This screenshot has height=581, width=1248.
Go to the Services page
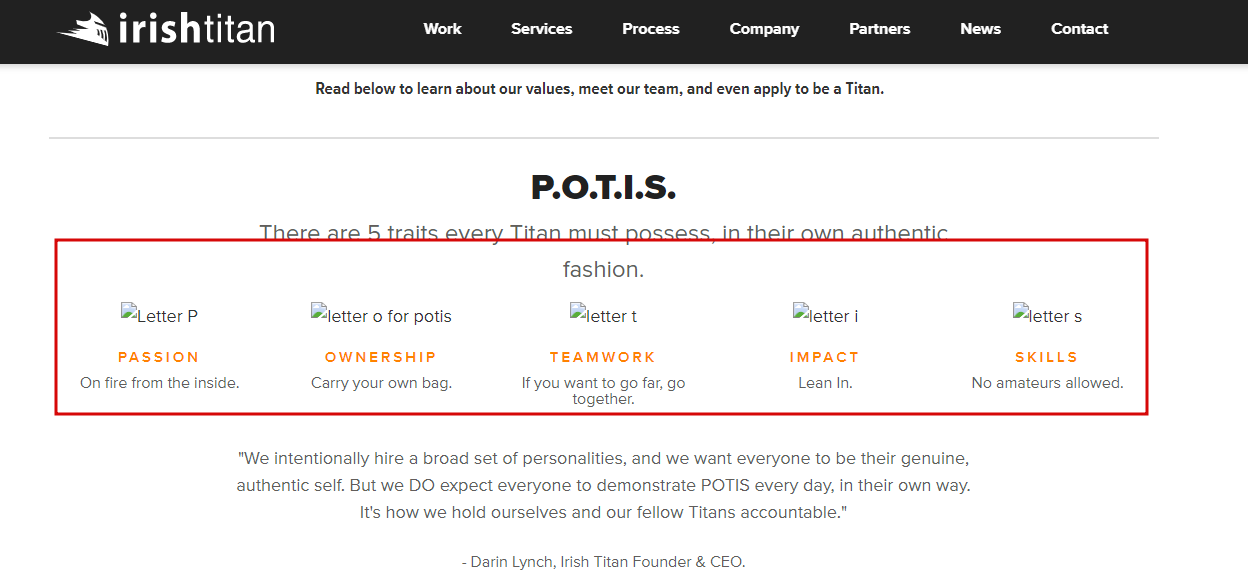541,29
